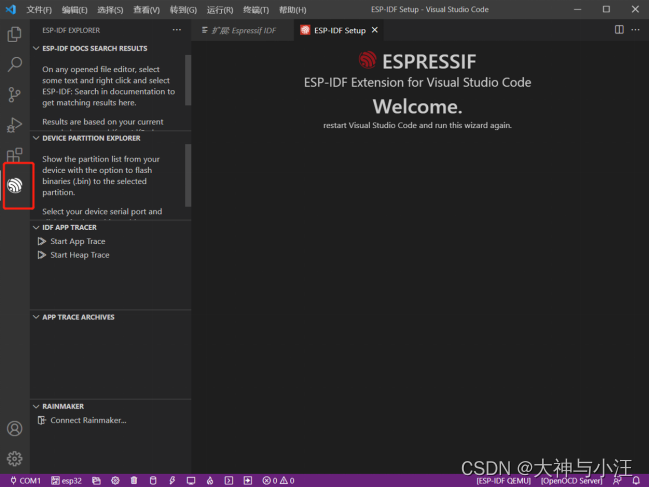
Task: Close the ESP-IDF Setup tab
Action: pyautogui.click(x=375, y=30)
